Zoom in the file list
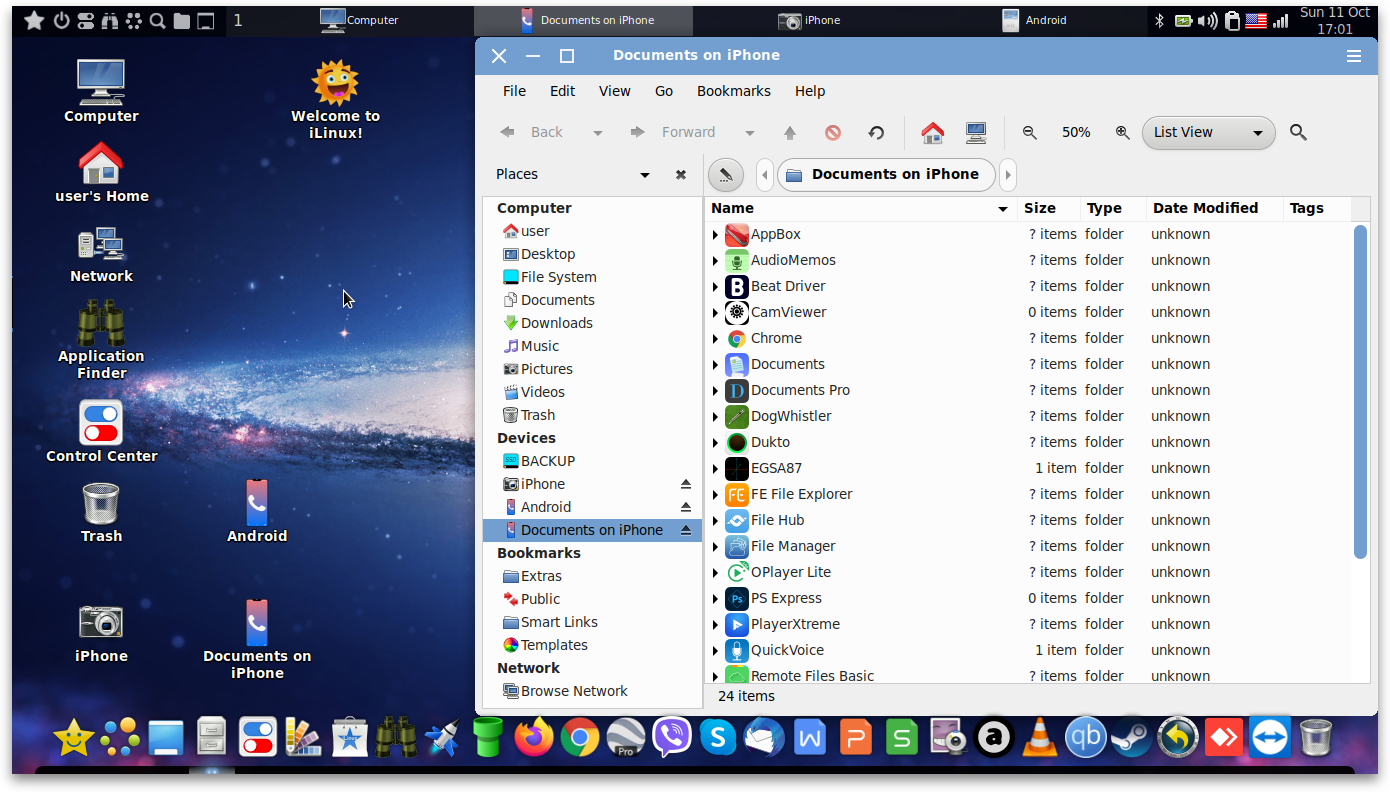 pyautogui.click(x=1122, y=132)
